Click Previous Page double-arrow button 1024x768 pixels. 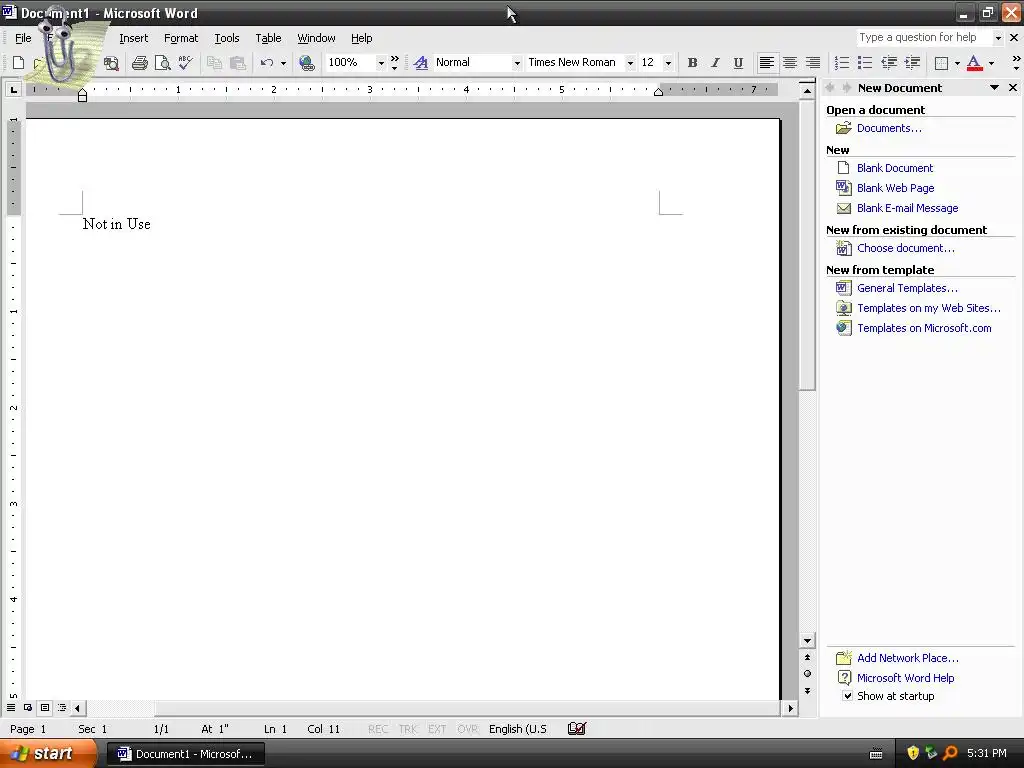coord(807,657)
